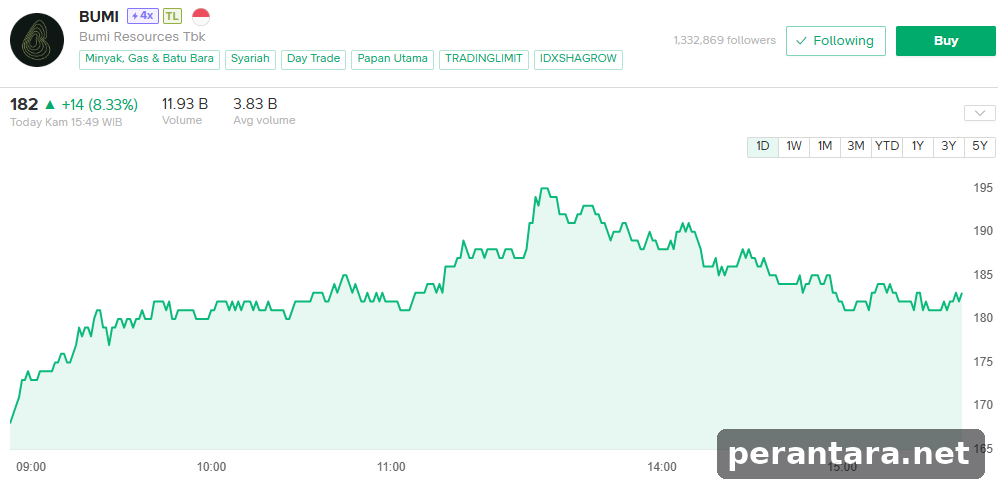Select the 5Y chart range
Viewport: 998px width, 492px height.
980,146
